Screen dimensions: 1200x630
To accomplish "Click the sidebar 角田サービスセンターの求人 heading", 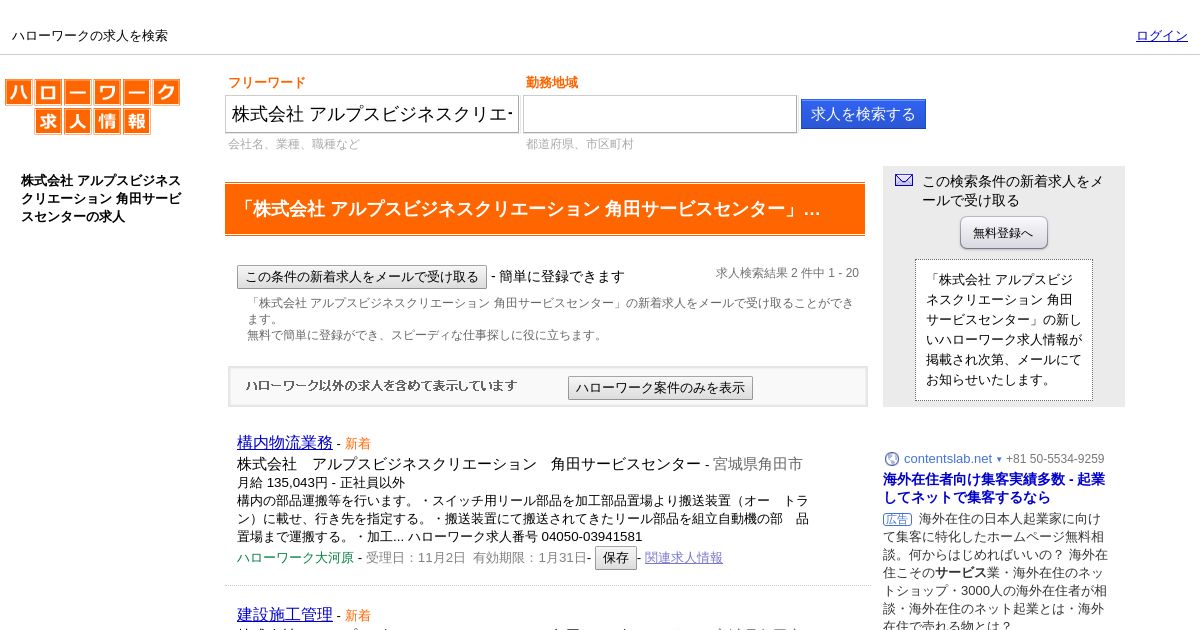I will pyautogui.click(x=101, y=198).
